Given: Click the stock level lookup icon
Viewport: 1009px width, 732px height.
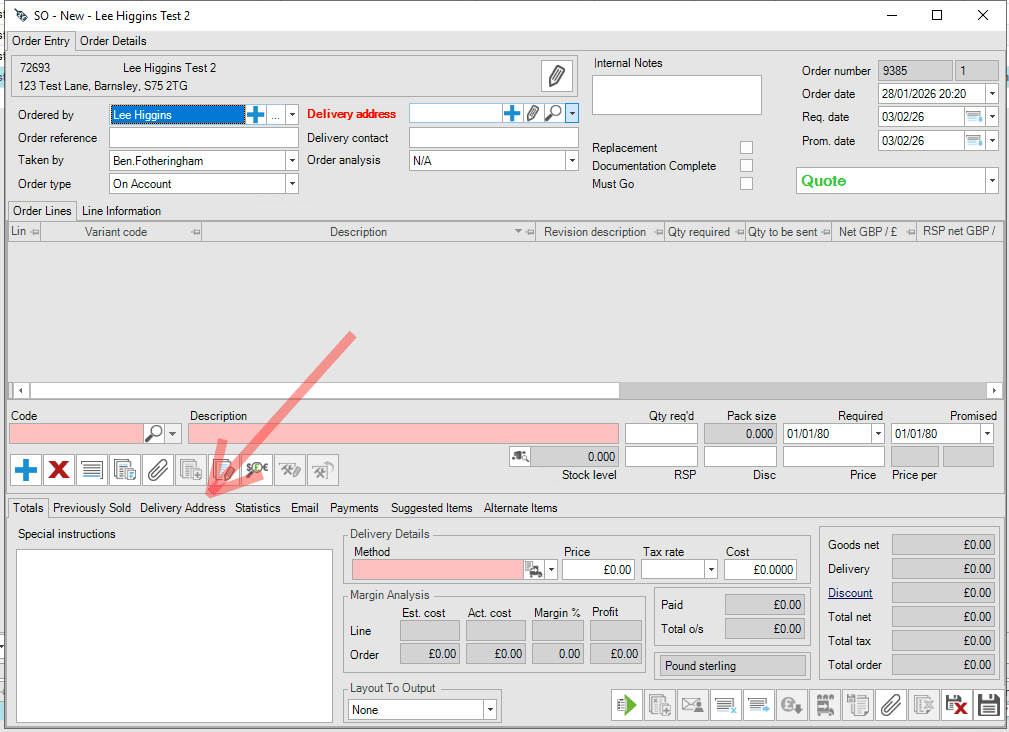Looking at the screenshot, I should 520,456.
